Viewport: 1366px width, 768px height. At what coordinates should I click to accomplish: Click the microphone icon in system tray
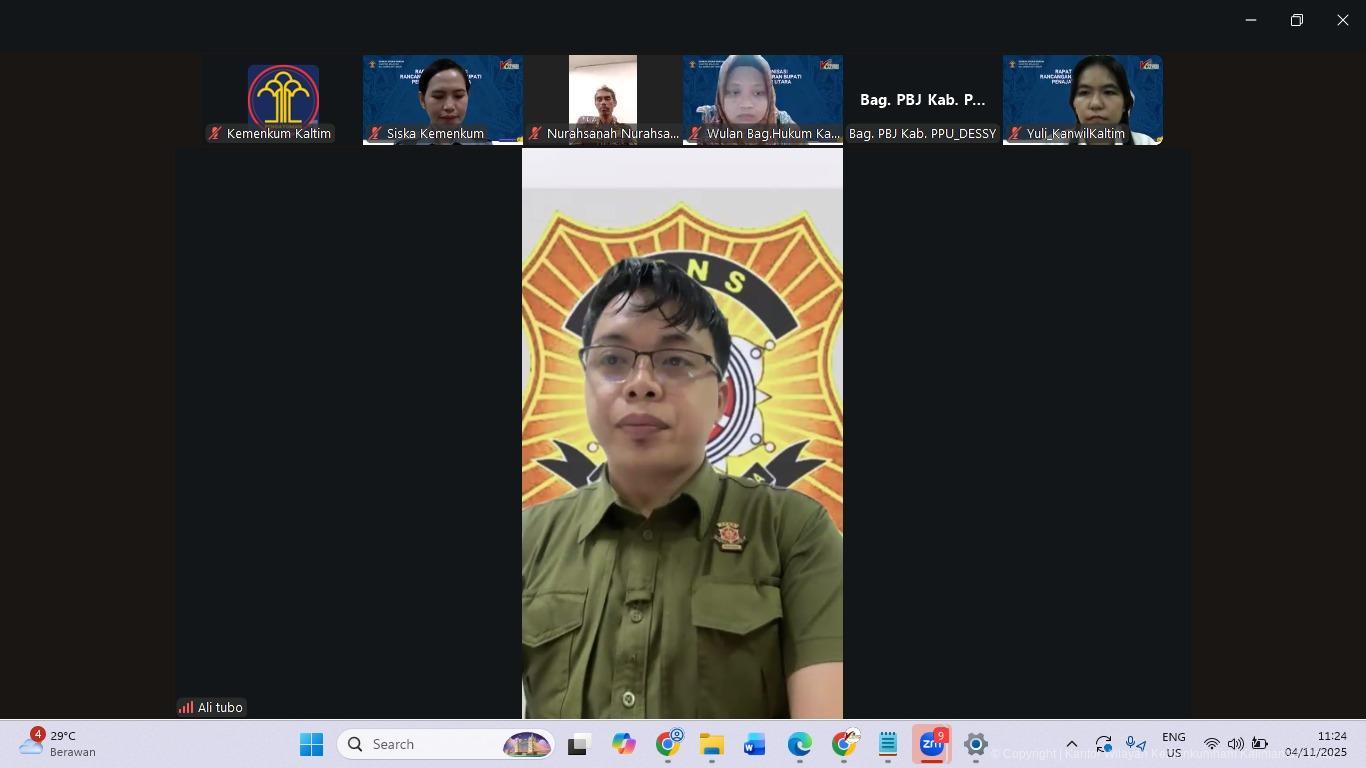[x=1135, y=744]
